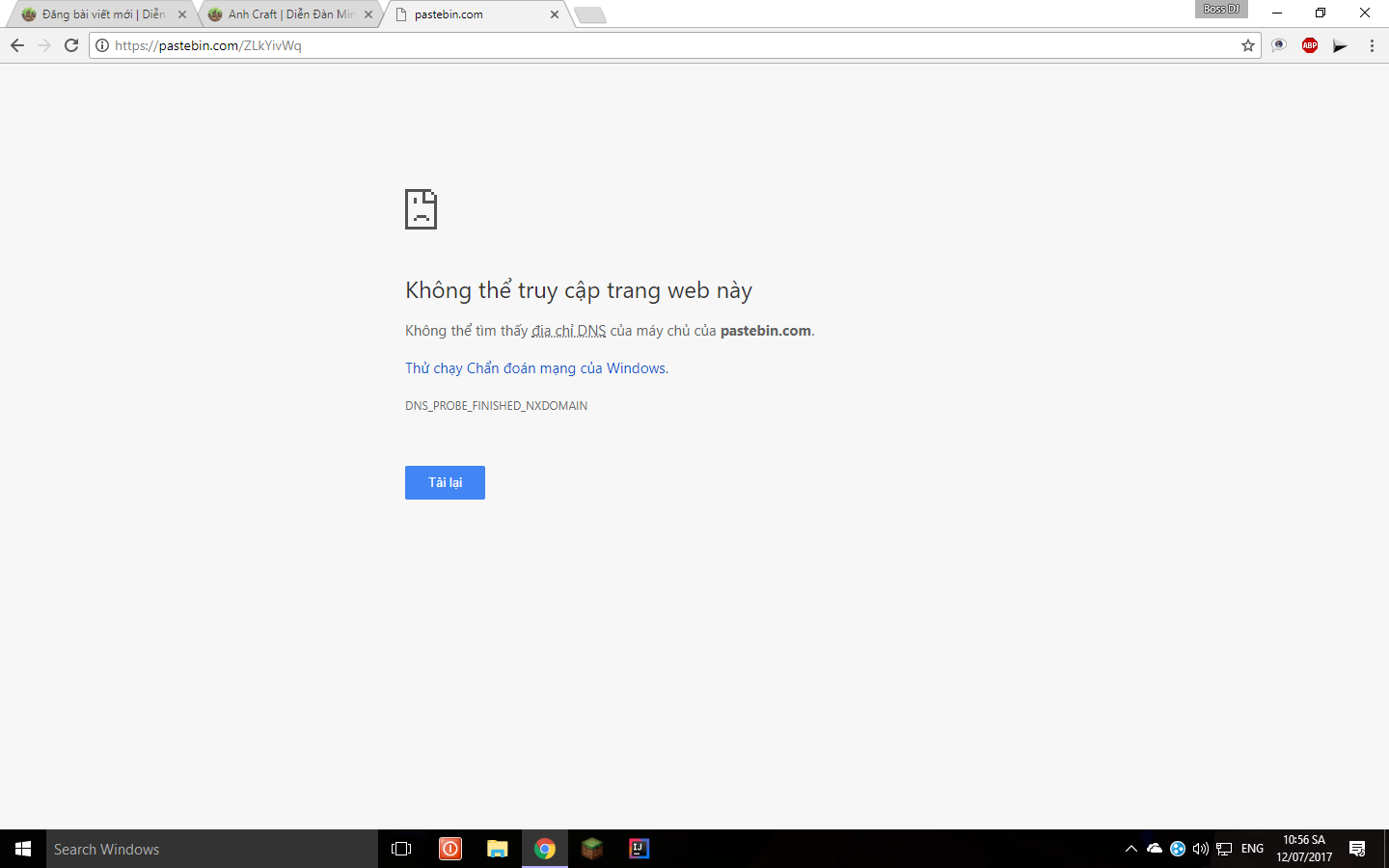
Task: Click the chat bubble extension icon
Action: coord(1279,45)
